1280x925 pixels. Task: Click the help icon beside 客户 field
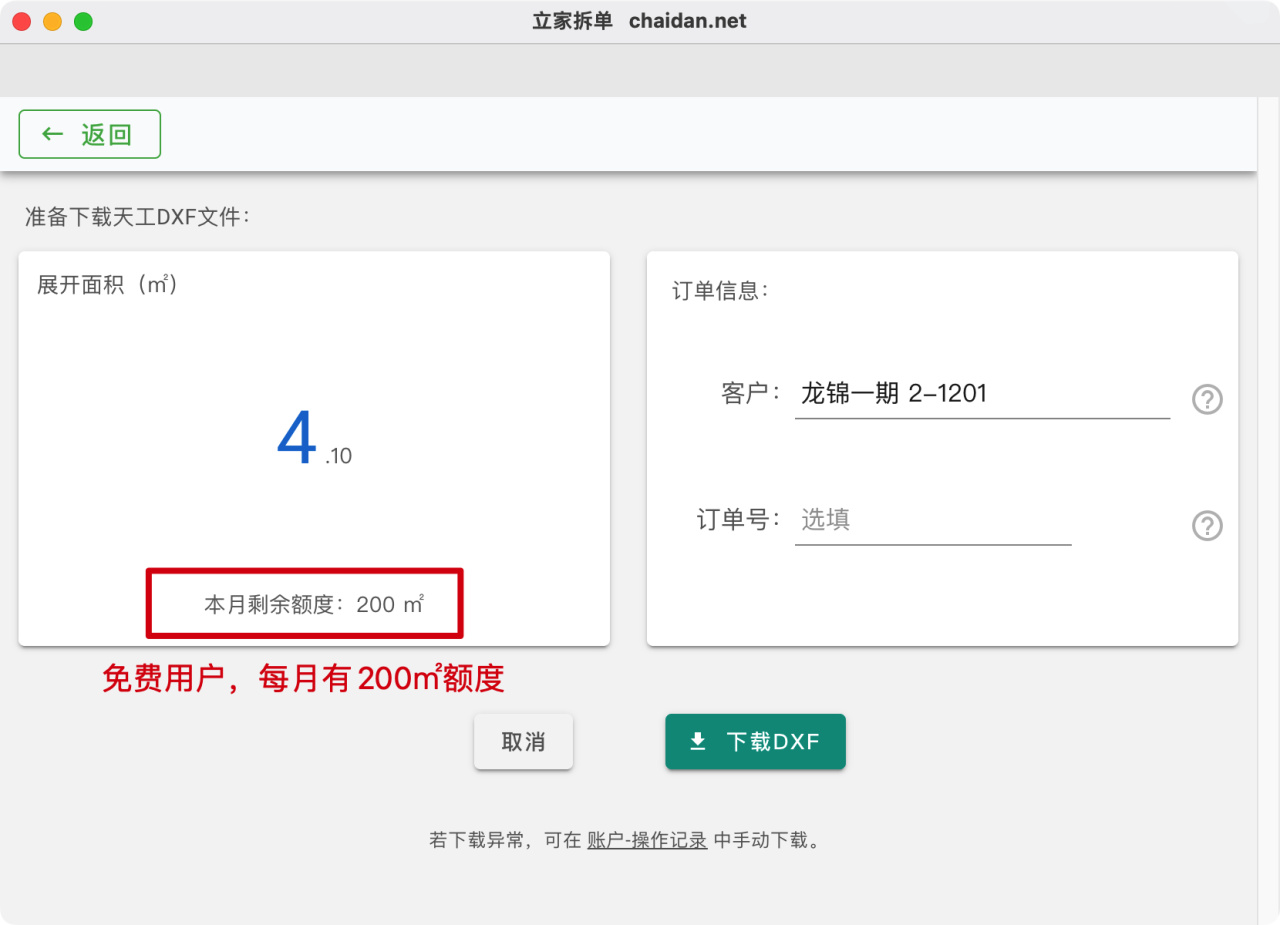(x=1207, y=399)
